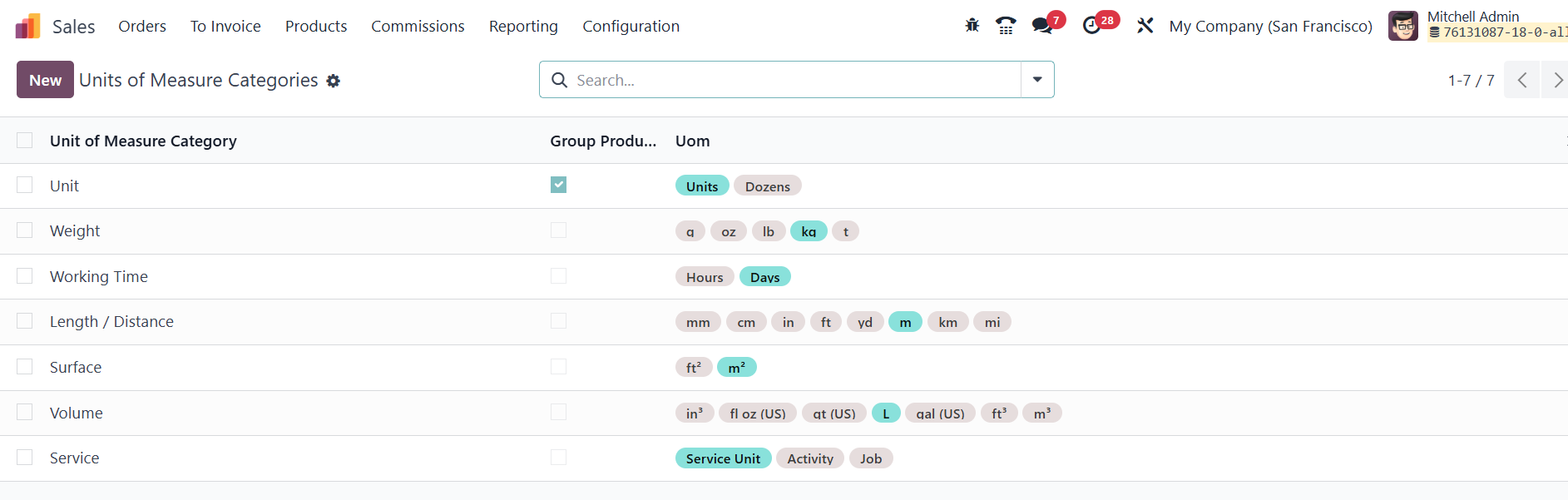1568x500 pixels.
Task: Click the wrench and screwdriver tools icon
Action: coord(1145,26)
